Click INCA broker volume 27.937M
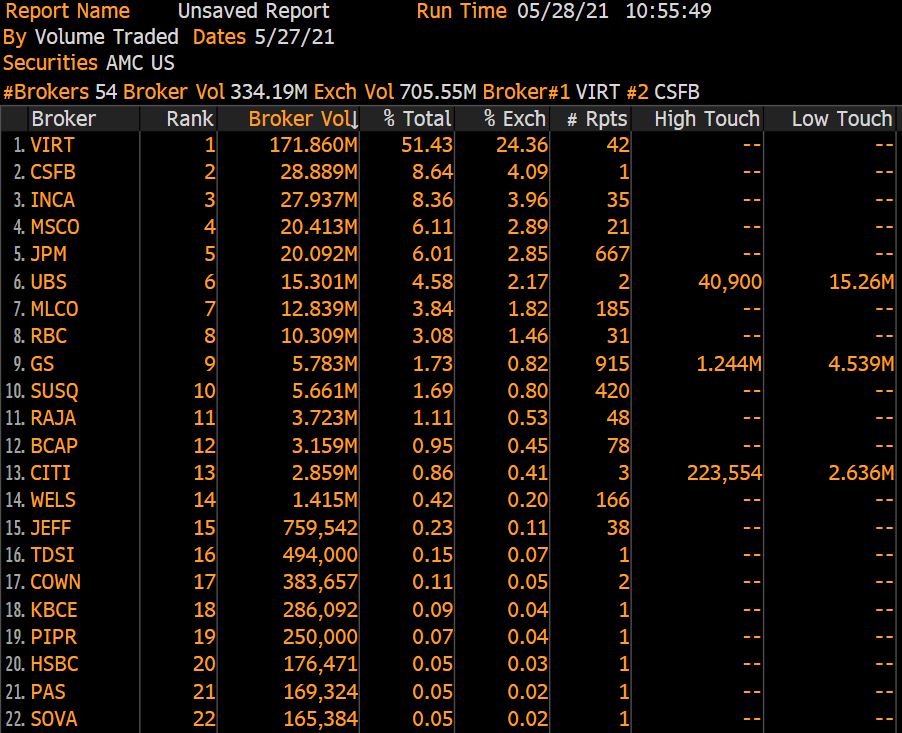The width and height of the screenshot is (902, 733). point(319,200)
